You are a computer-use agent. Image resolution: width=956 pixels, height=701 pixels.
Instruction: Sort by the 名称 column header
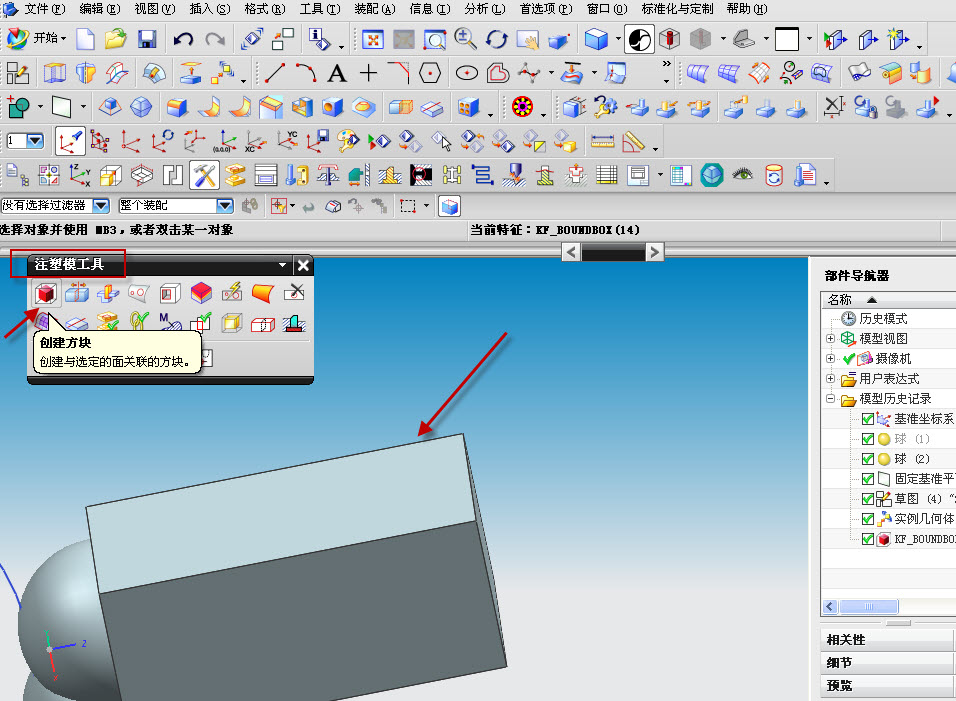pos(888,300)
